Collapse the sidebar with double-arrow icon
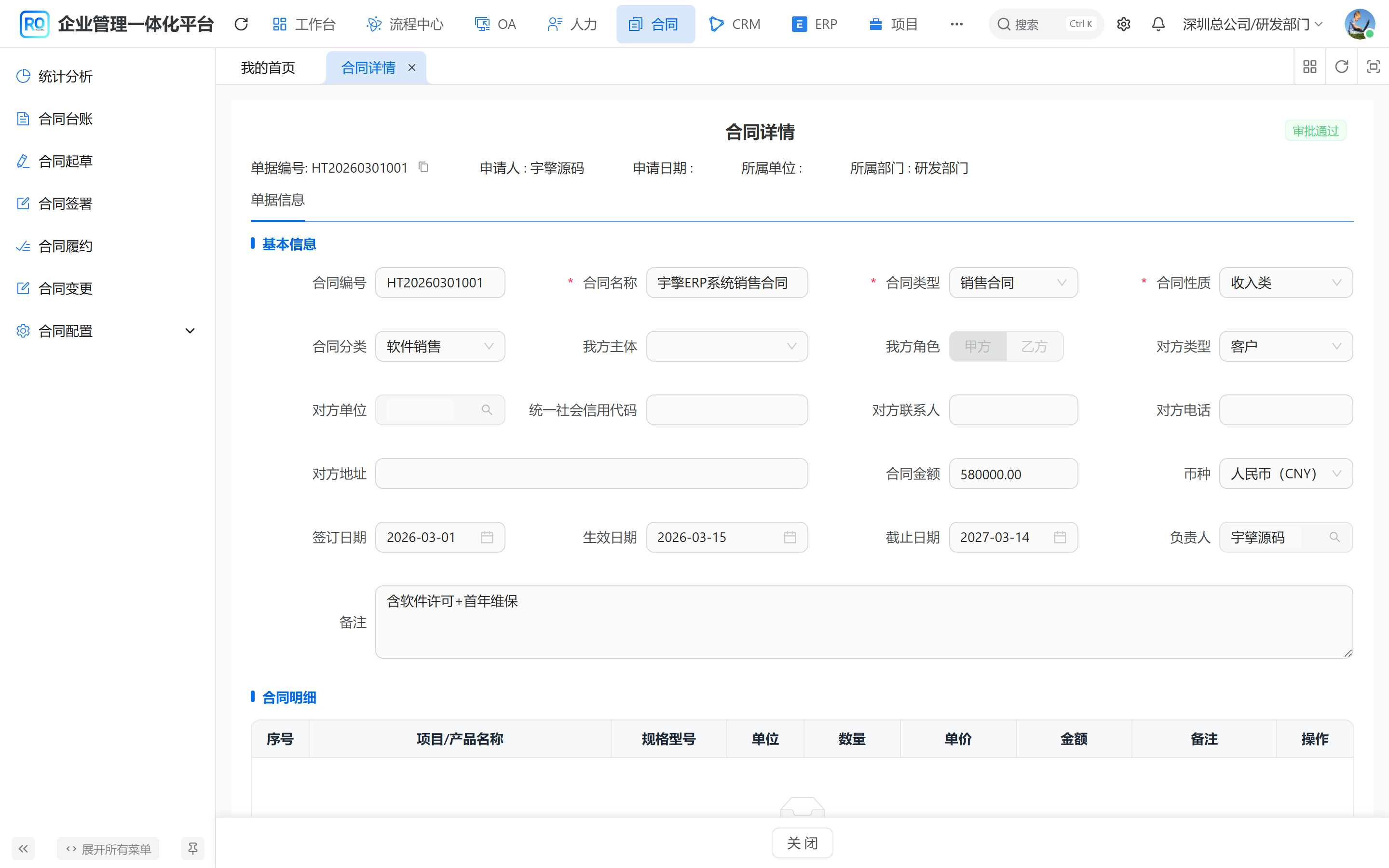The height and width of the screenshot is (868, 1389). (23, 849)
